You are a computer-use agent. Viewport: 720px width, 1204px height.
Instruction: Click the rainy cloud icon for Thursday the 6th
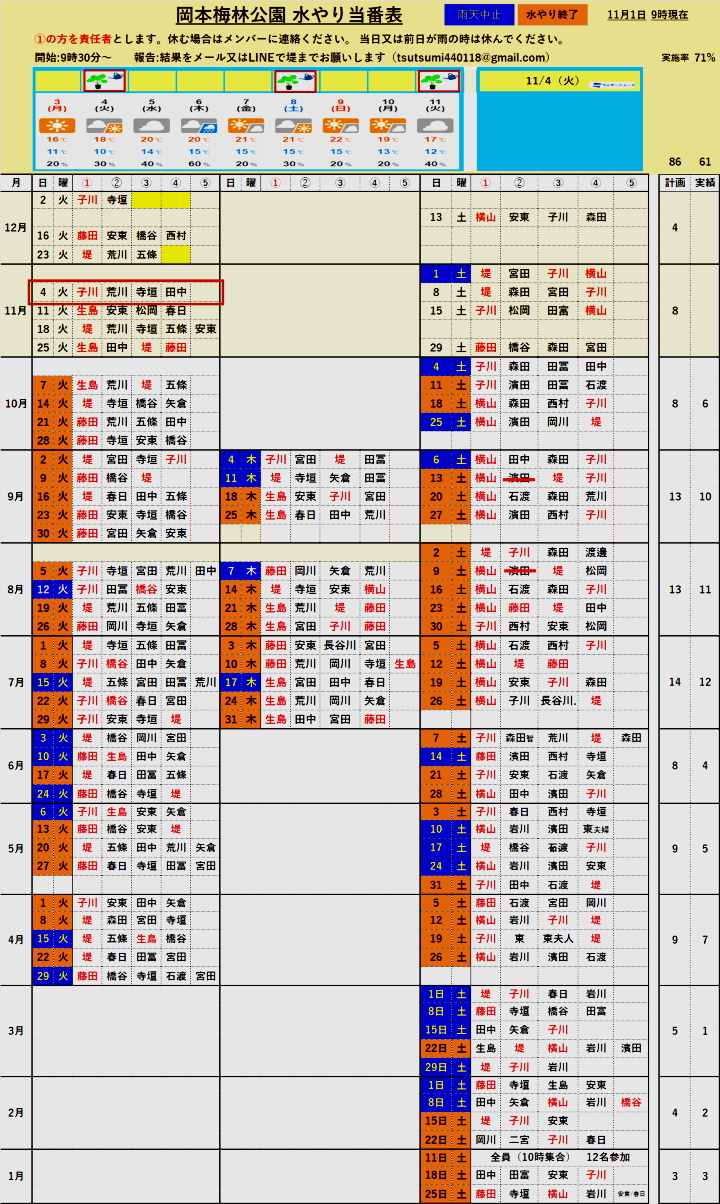(200, 126)
